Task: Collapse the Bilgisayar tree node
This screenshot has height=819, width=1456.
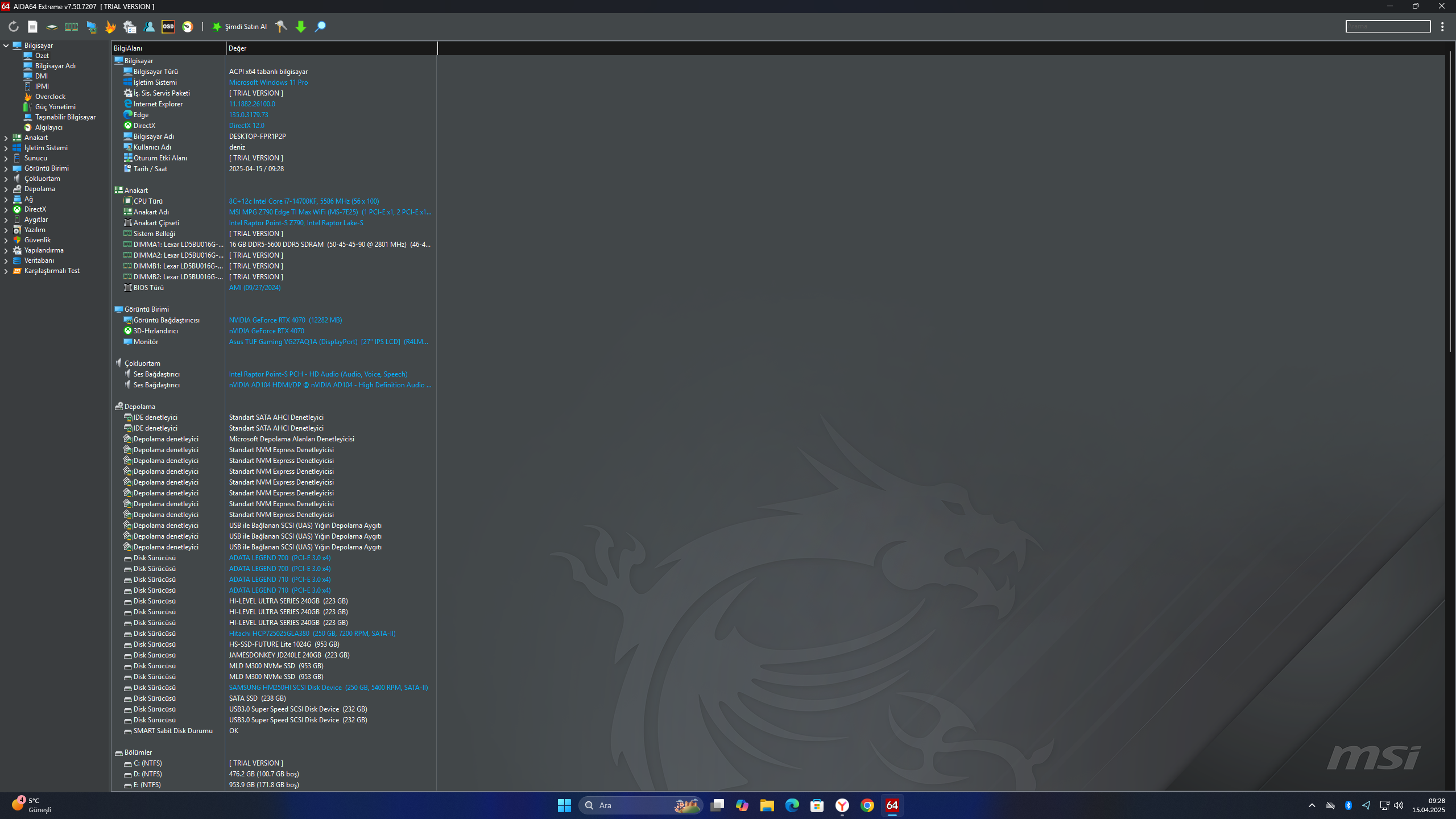Action: coord(6,45)
